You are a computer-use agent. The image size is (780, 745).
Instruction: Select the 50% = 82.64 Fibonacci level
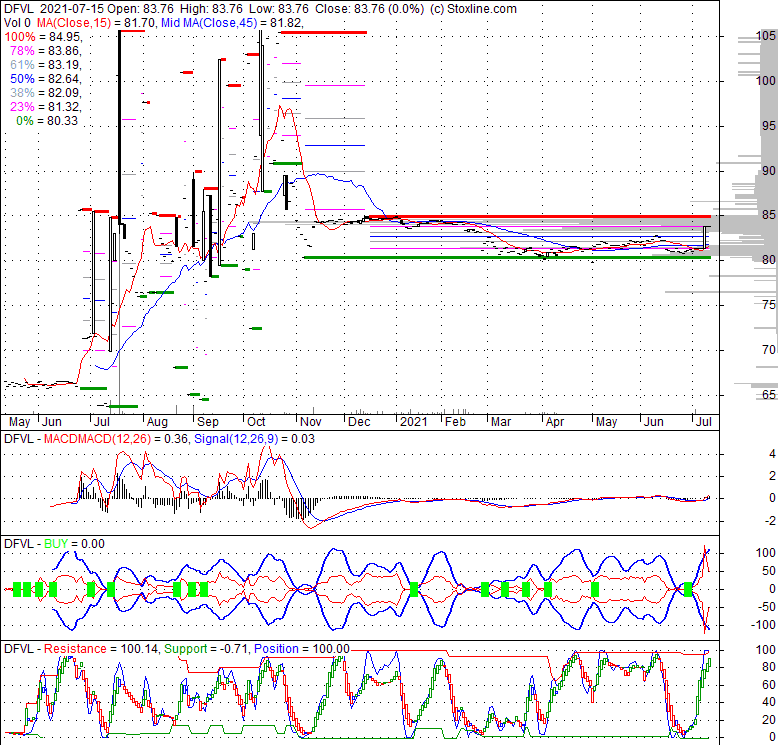[46, 79]
